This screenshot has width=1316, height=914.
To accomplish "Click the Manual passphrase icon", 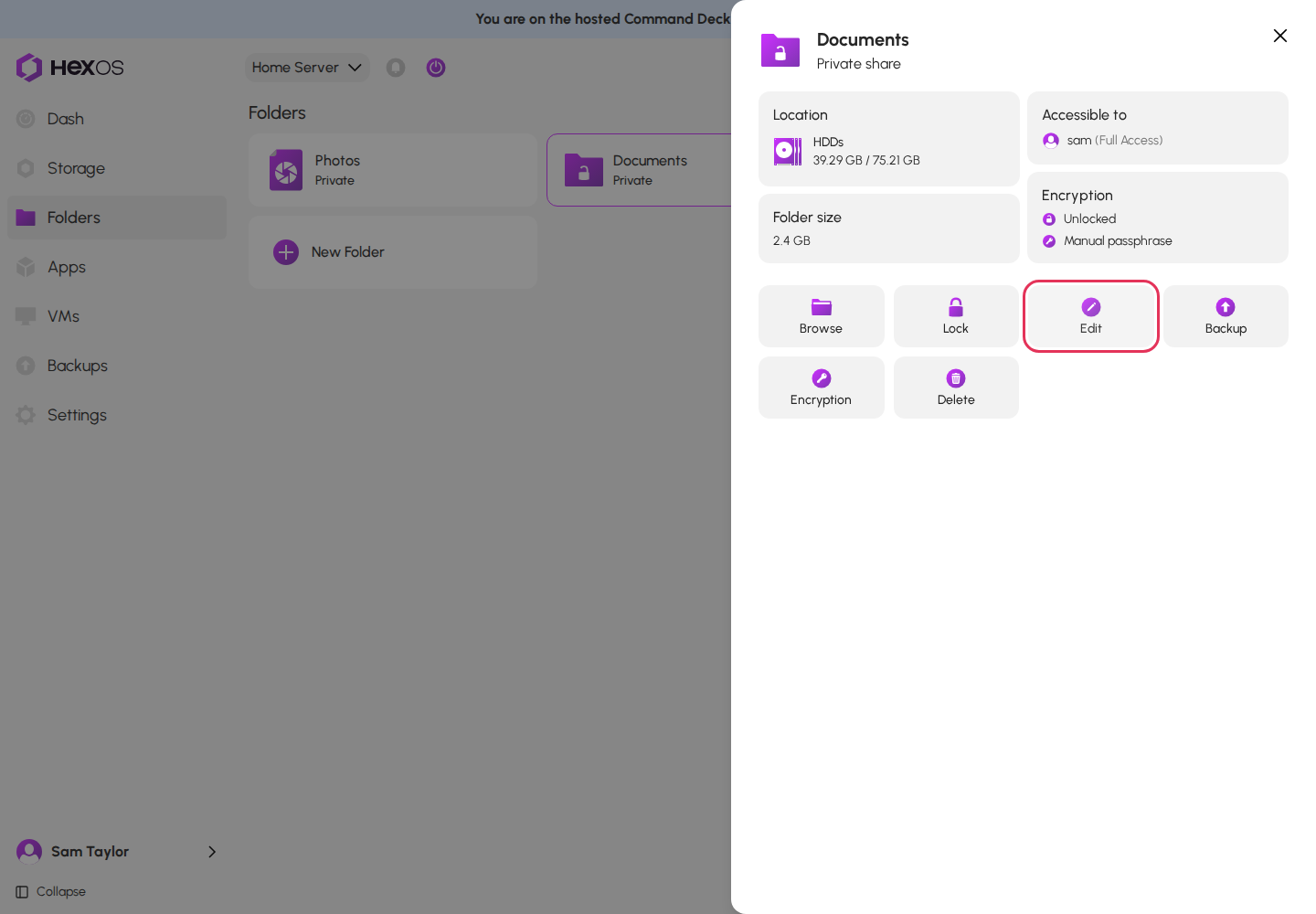I will tap(1049, 241).
